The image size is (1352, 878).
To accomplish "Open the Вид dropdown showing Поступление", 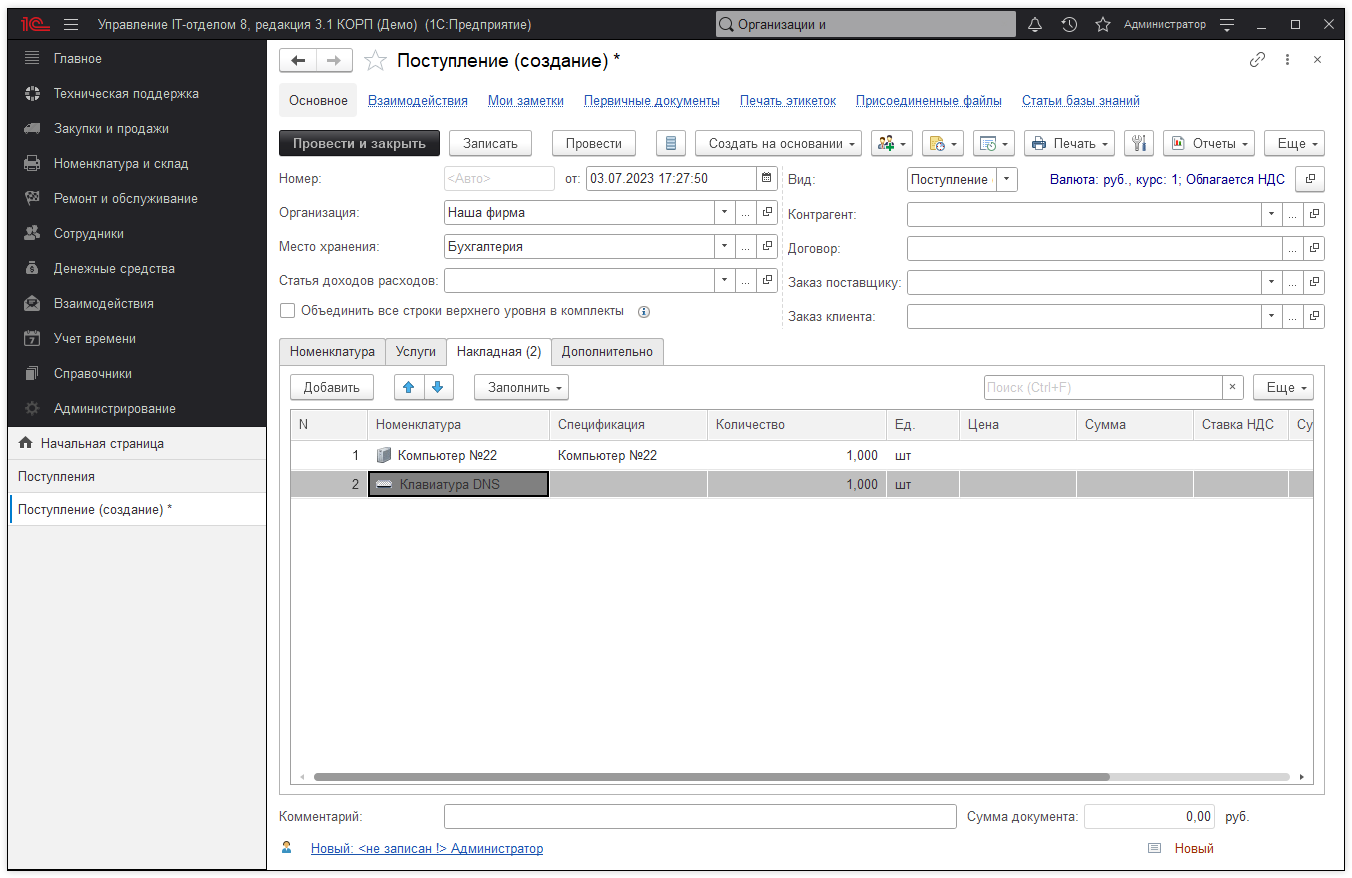I will coord(1004,179).
